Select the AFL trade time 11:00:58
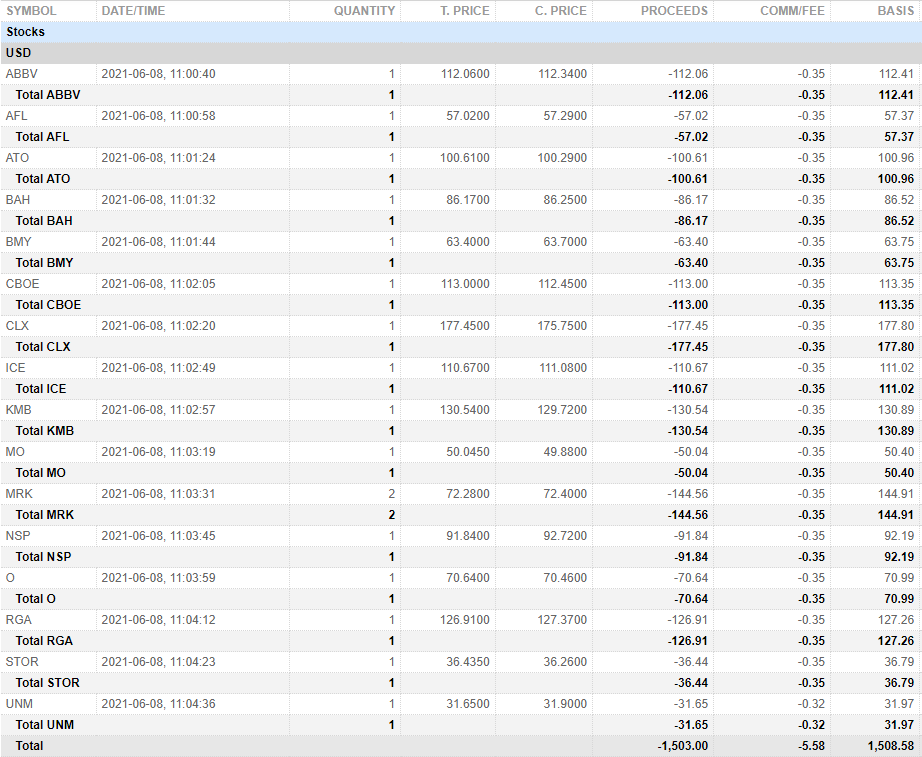Viewport: 922px width, 757px height. tap(193, 116)
